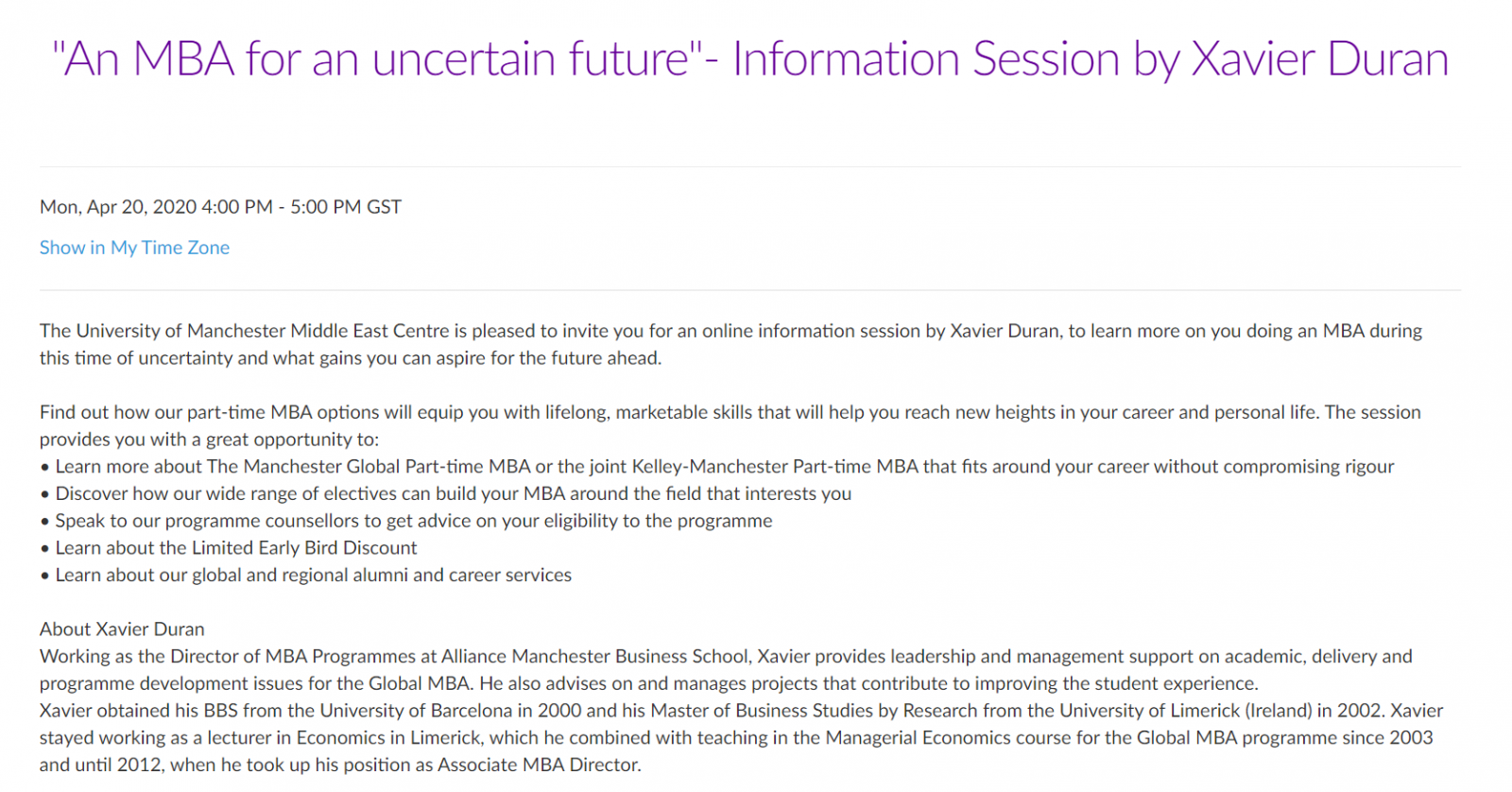Click the 'Find out how our part-time MBA' paragraph

tap(730, 425)
